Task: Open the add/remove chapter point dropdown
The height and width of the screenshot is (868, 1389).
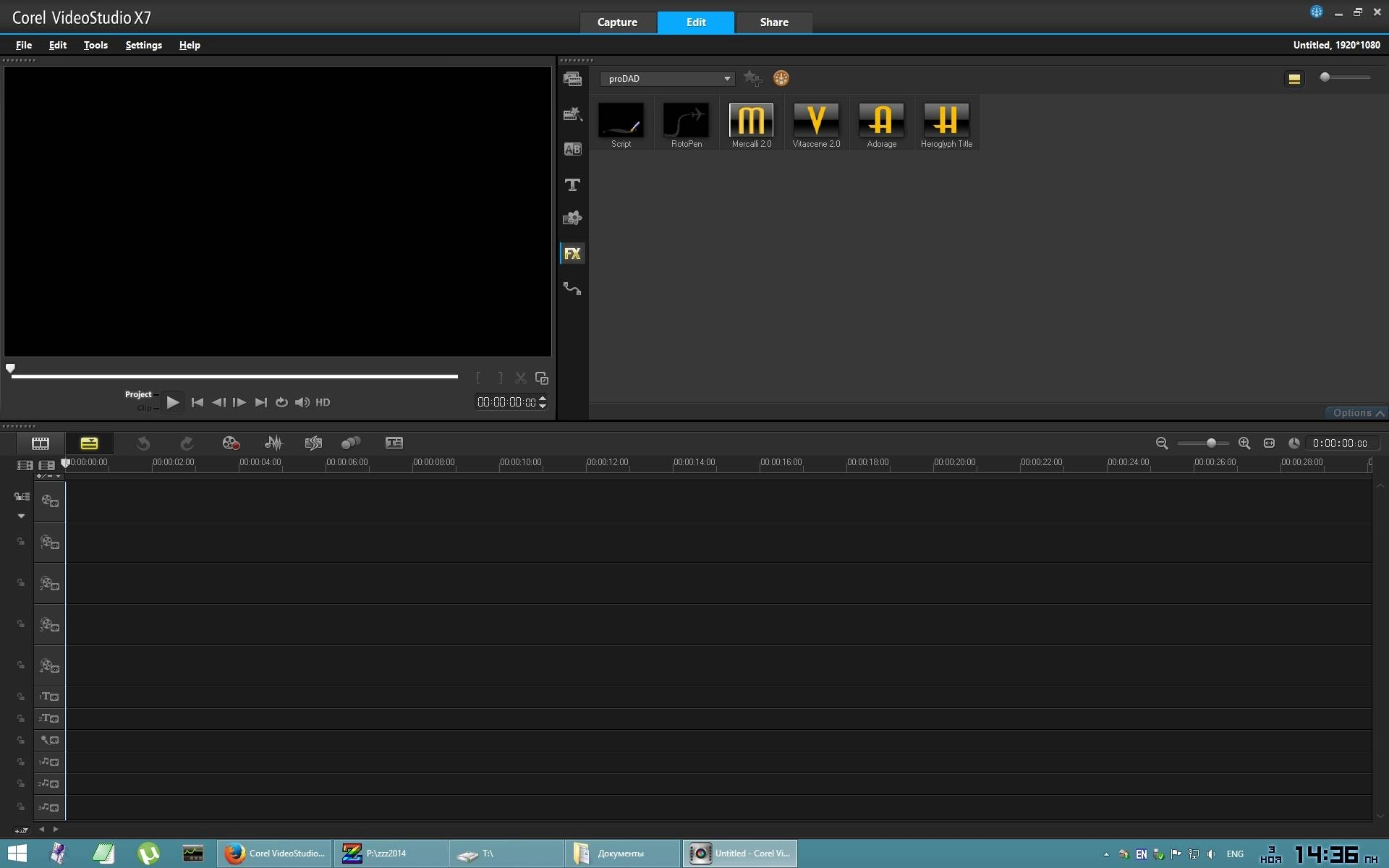Action: pyautogui.click(x=49, y=476)
